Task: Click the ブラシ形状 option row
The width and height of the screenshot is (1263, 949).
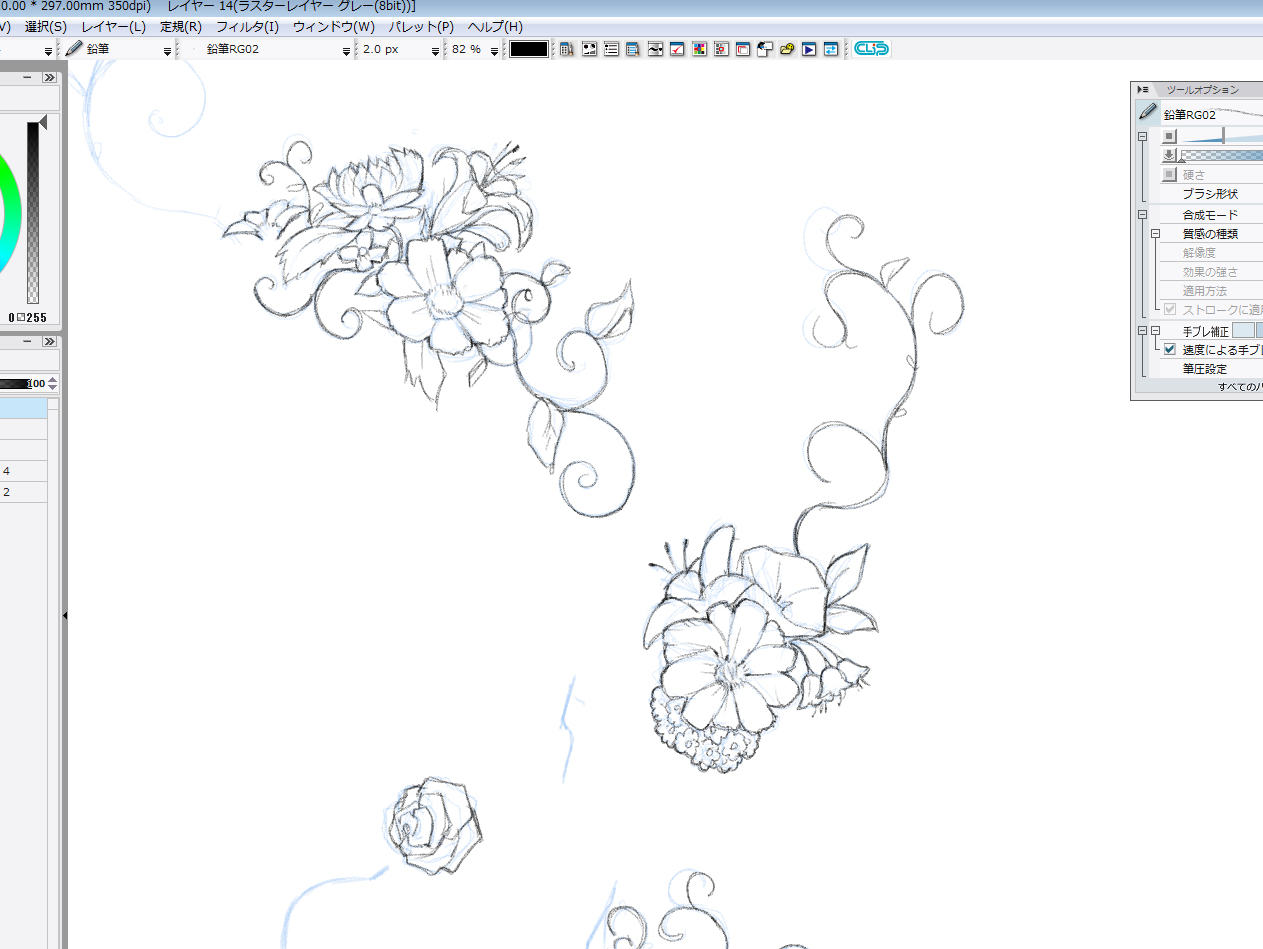Action: tap(1210, 194)
